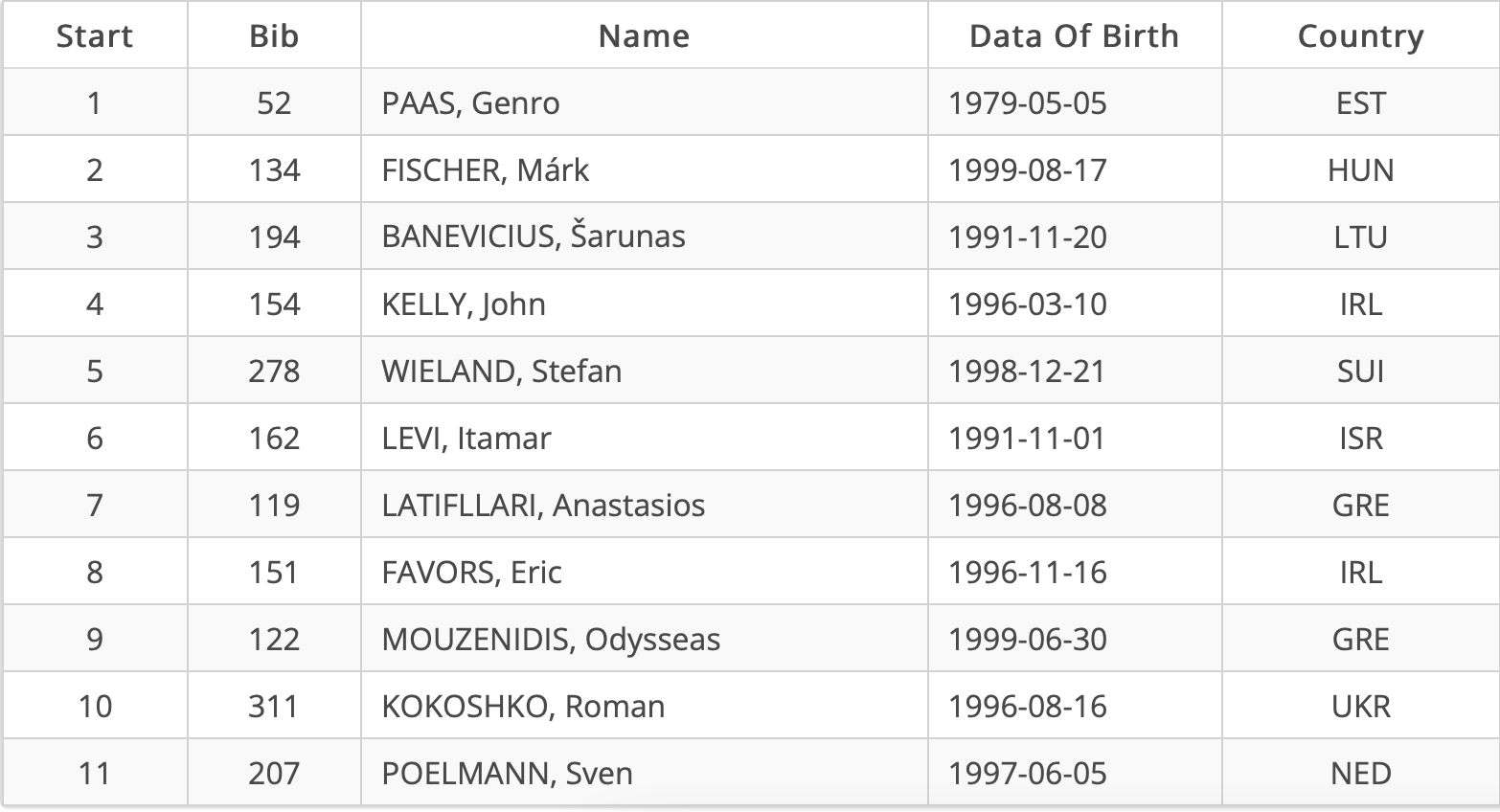Click the Start column header
The width and height of the screenshot is (1500, 812).
click(94, 36)
